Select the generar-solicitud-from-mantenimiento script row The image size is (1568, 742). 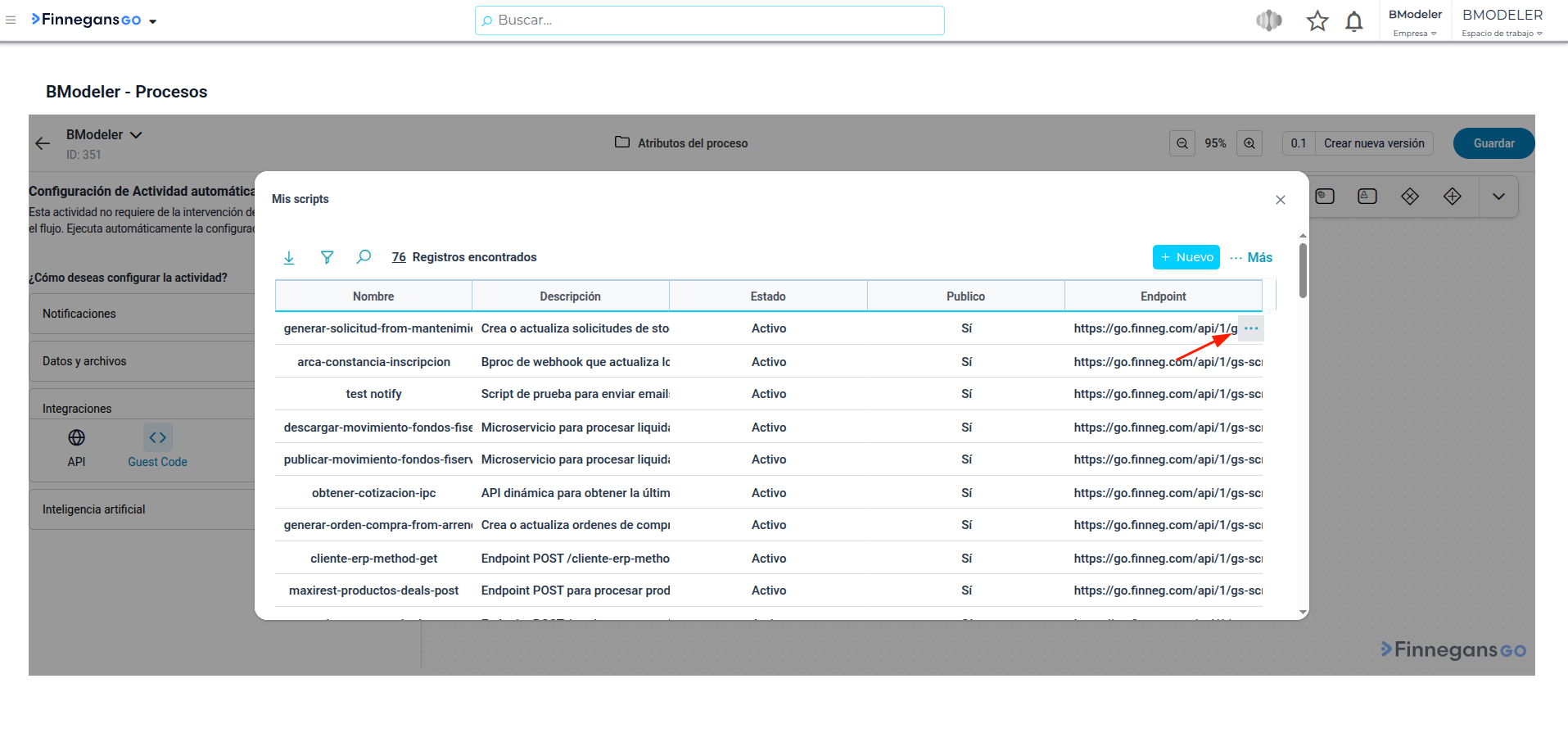tap(769, 328)
